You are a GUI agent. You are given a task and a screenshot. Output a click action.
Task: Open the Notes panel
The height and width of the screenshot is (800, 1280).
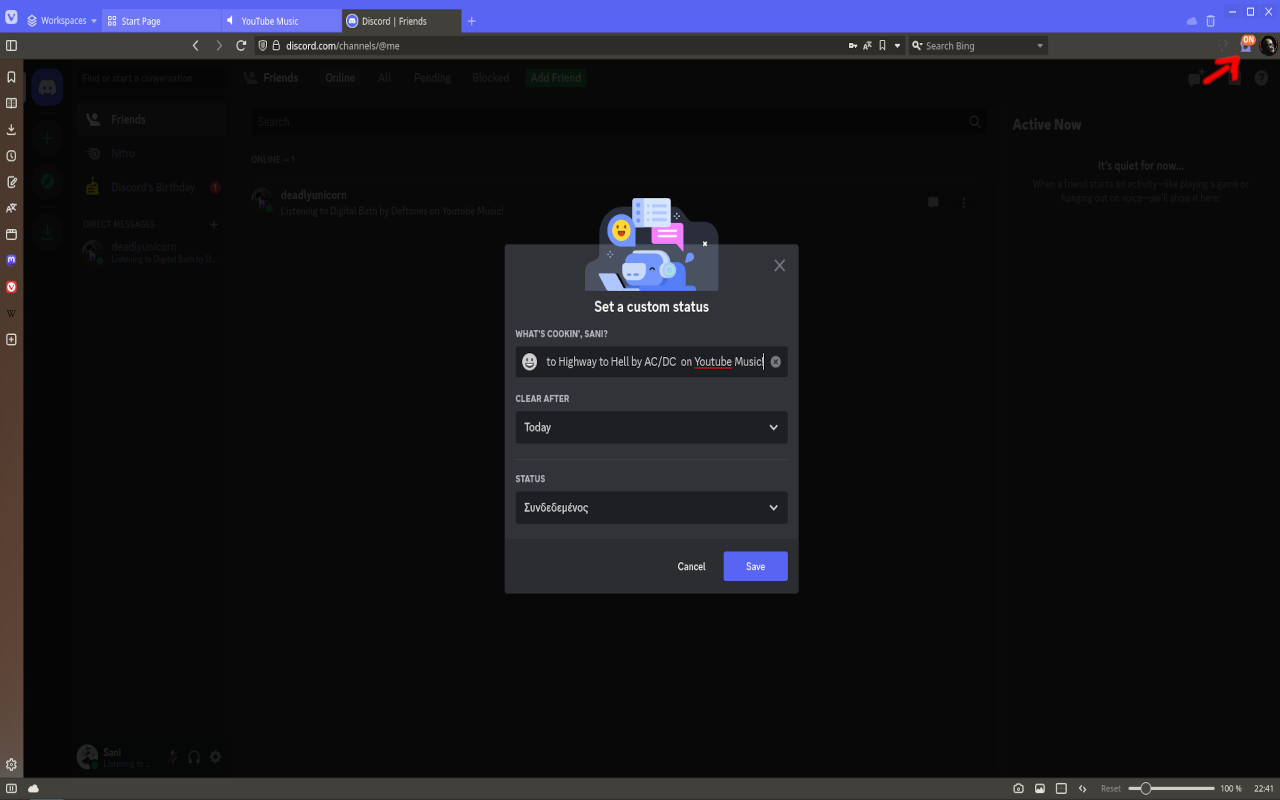tap(11, 182)
